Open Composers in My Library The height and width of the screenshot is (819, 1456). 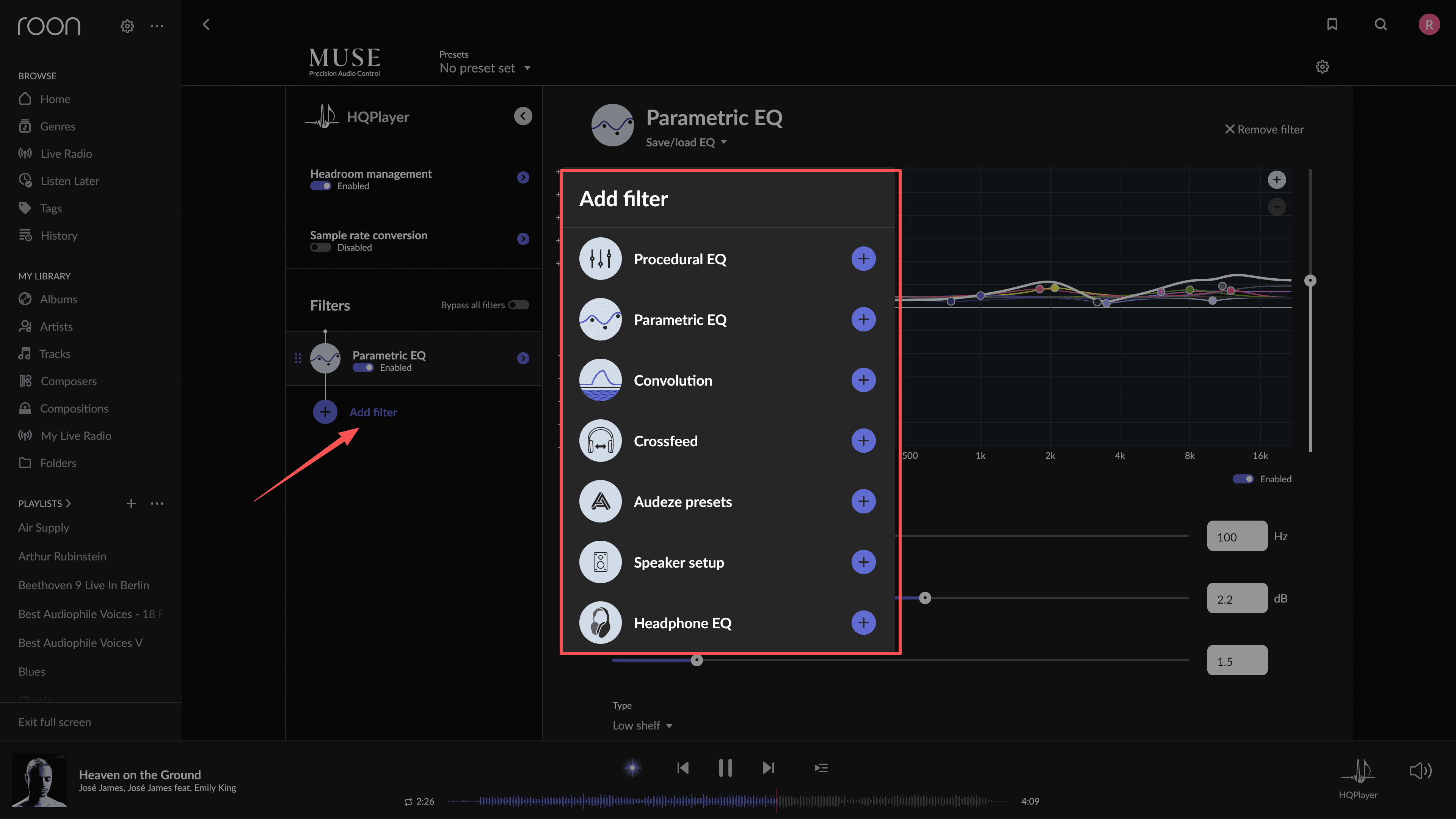[68, 381]
